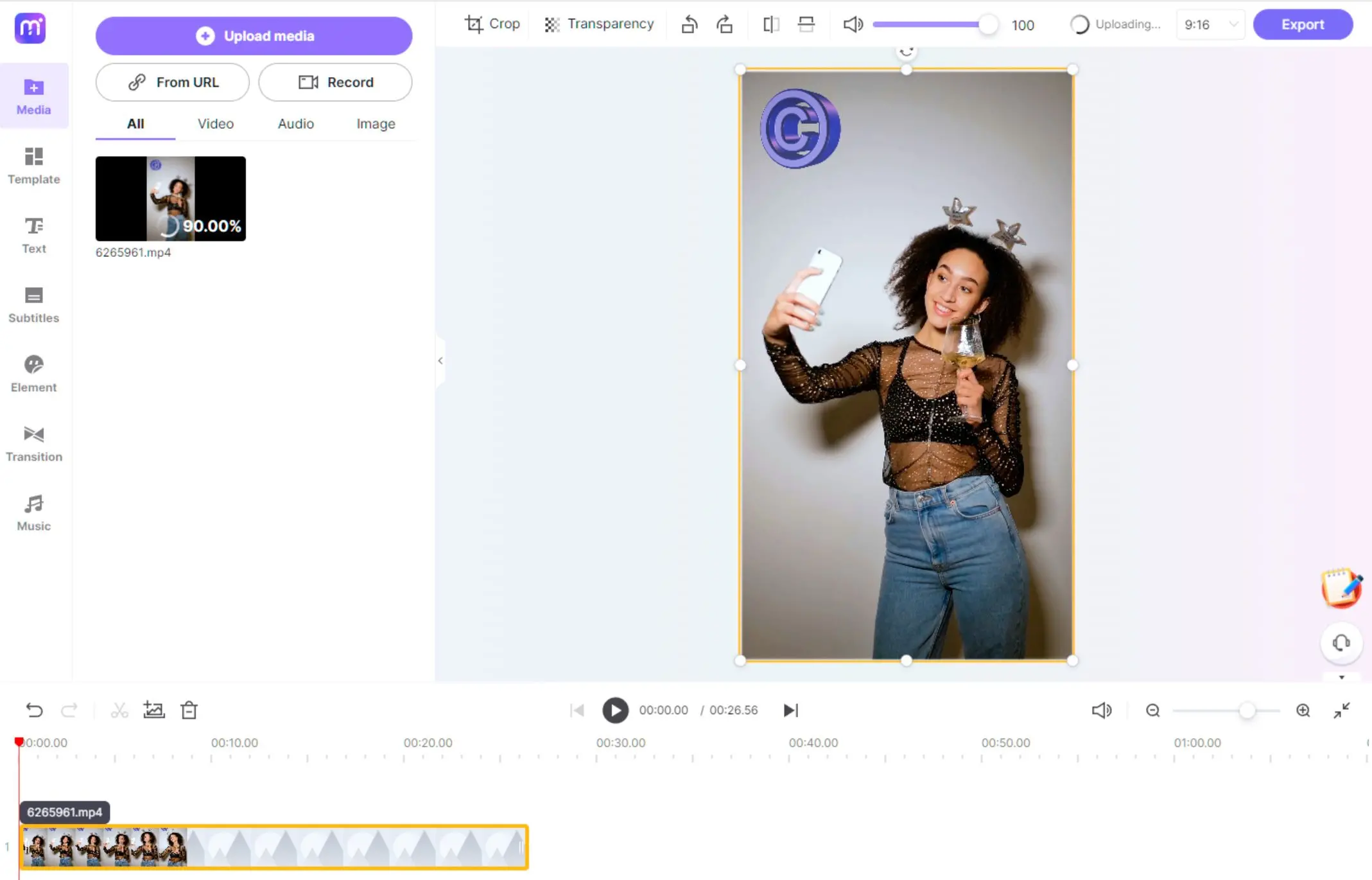
Task: Expand the upload media options
Action: (254, 36)
